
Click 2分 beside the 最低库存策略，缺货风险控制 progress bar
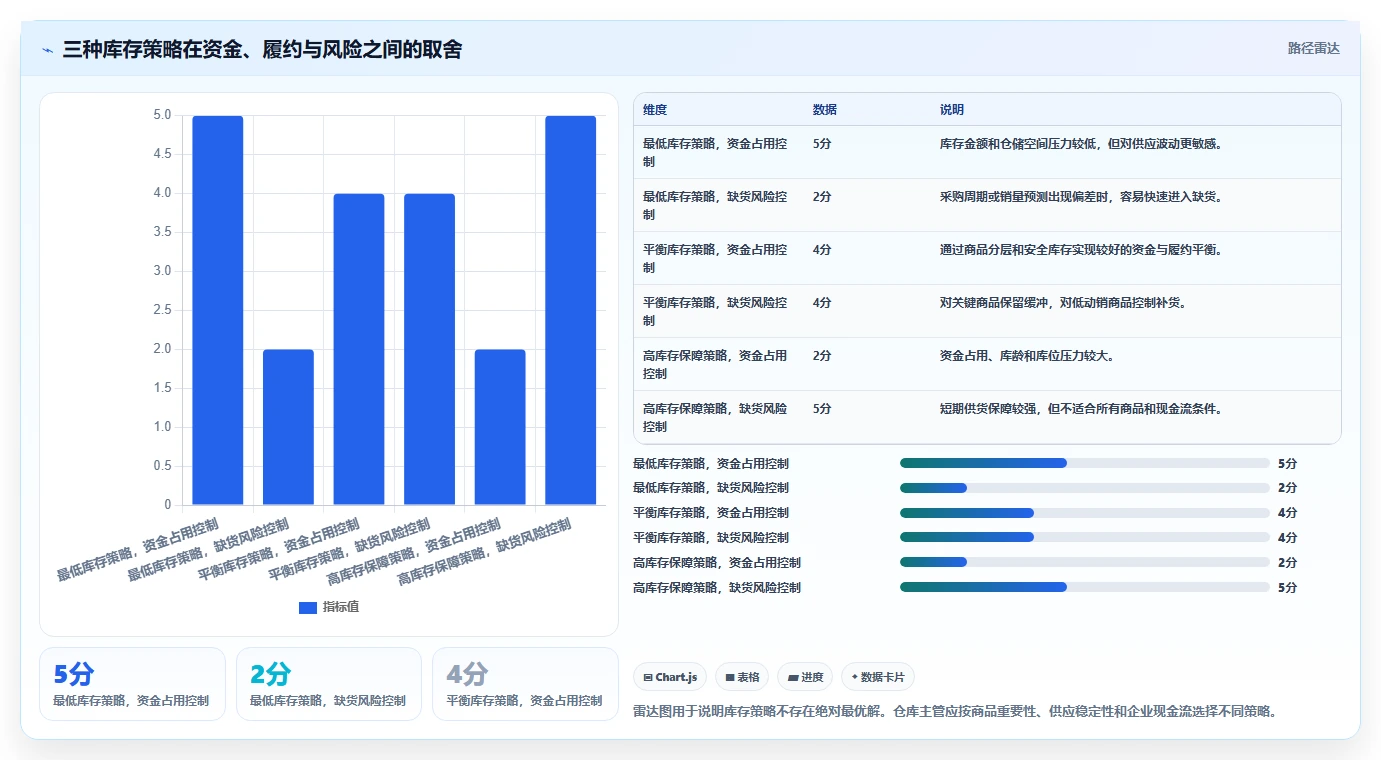[x=1288, y=488]
